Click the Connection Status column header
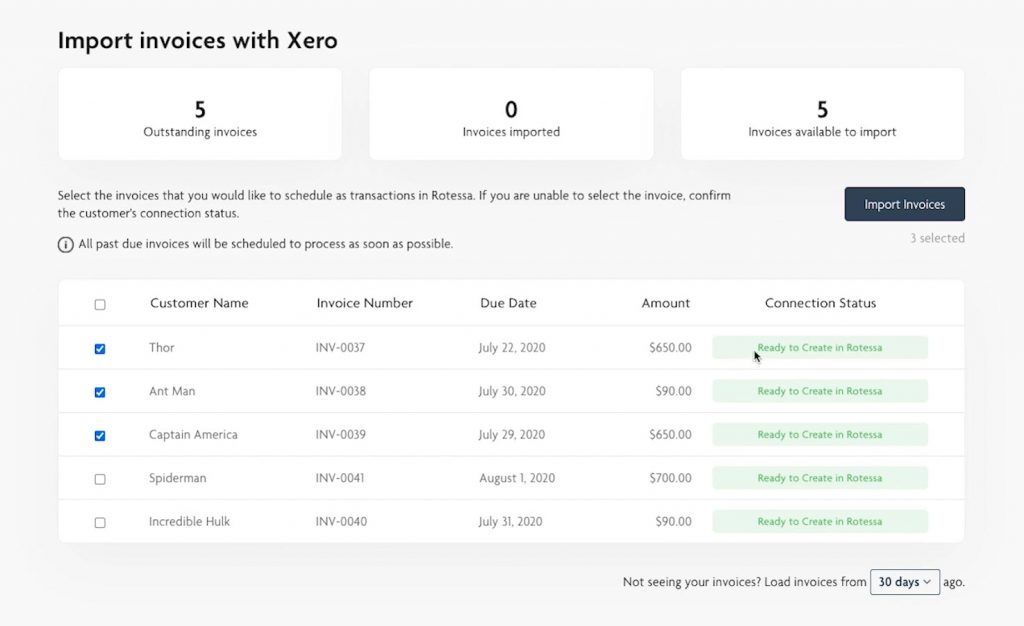 (820, 303)
